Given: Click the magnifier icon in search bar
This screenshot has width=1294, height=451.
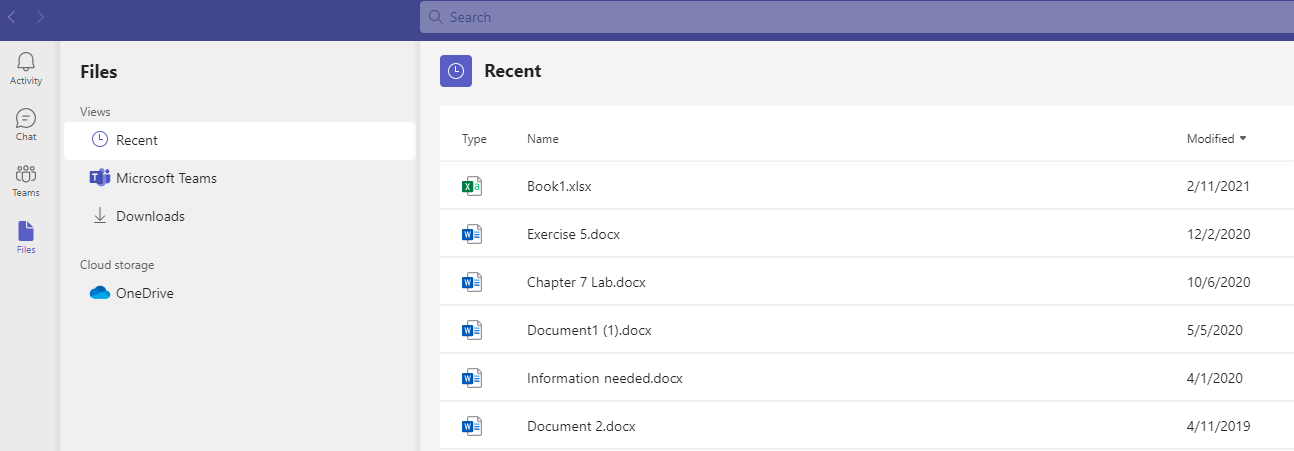Looking at the screenshot, I should tap(435, 17).
